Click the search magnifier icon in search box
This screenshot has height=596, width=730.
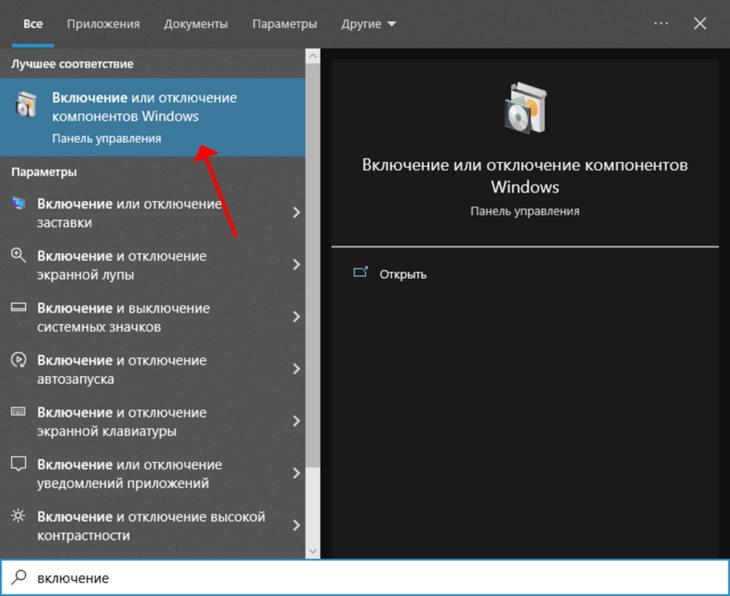(19, 577)
